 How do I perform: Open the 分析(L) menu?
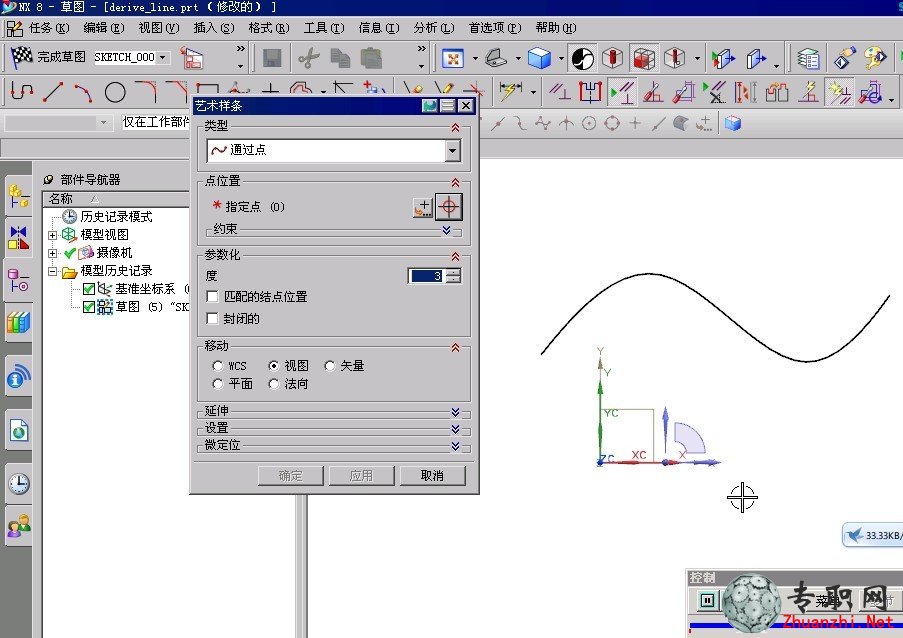coord(434,28)
